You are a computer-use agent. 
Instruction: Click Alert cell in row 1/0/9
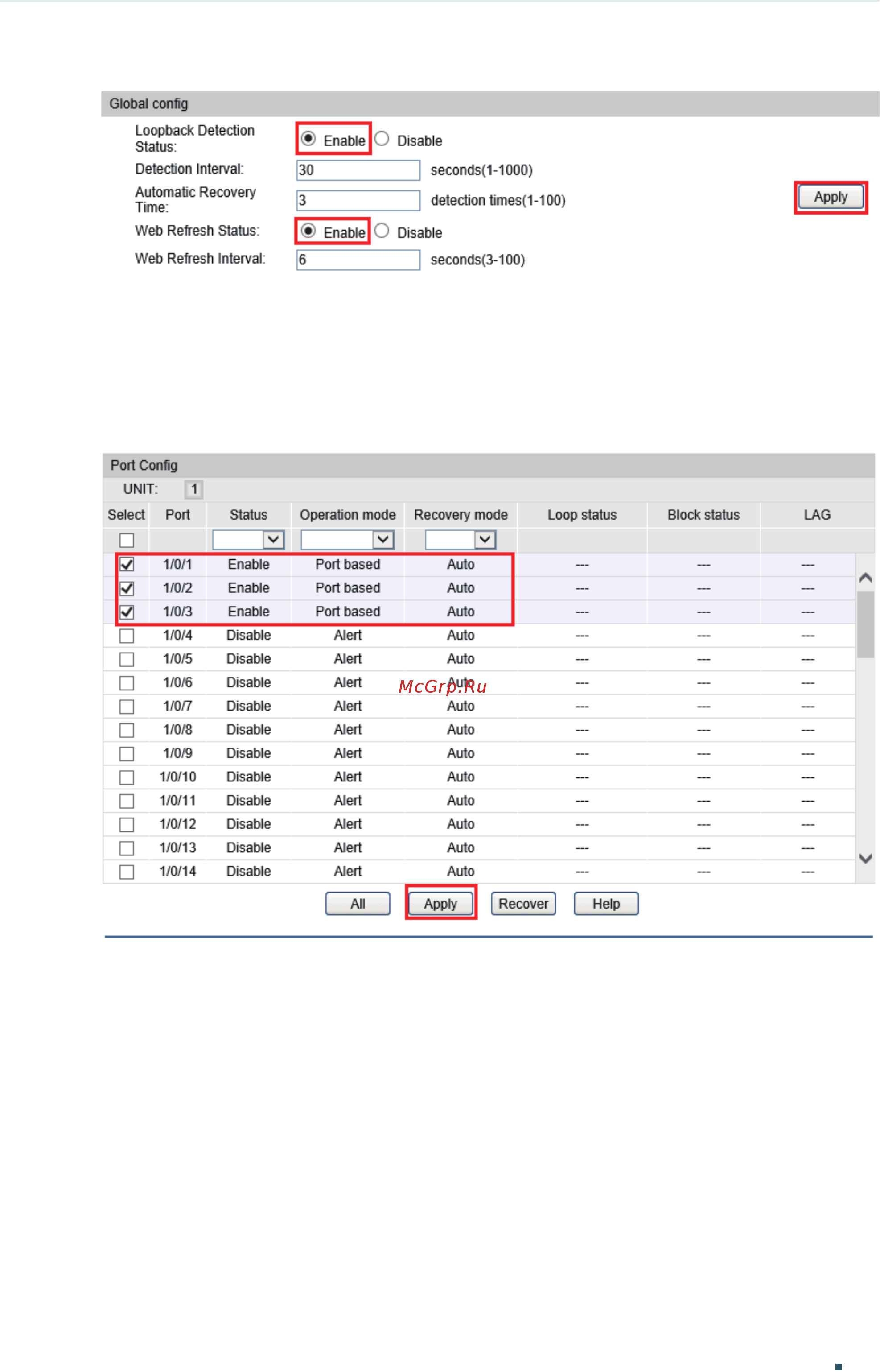point(347,754)
